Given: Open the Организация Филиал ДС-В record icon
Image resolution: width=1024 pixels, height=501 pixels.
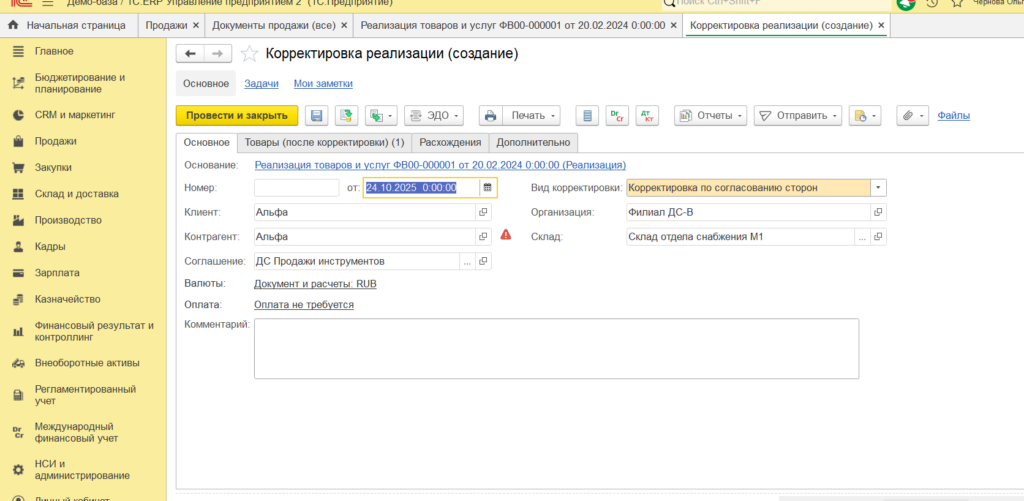Looking at the screenshot, I should click(x=878, y=212).
